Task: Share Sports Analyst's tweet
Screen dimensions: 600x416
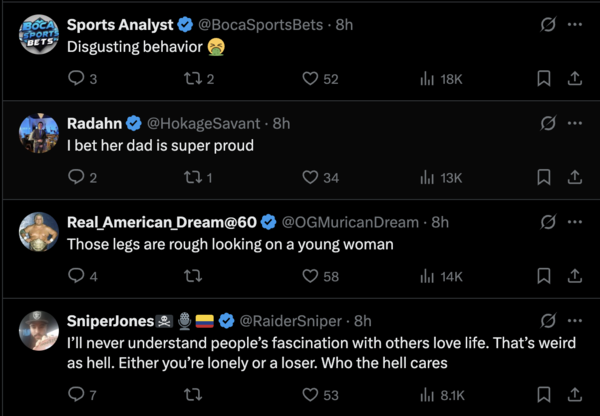Action: tap(575, 78)
